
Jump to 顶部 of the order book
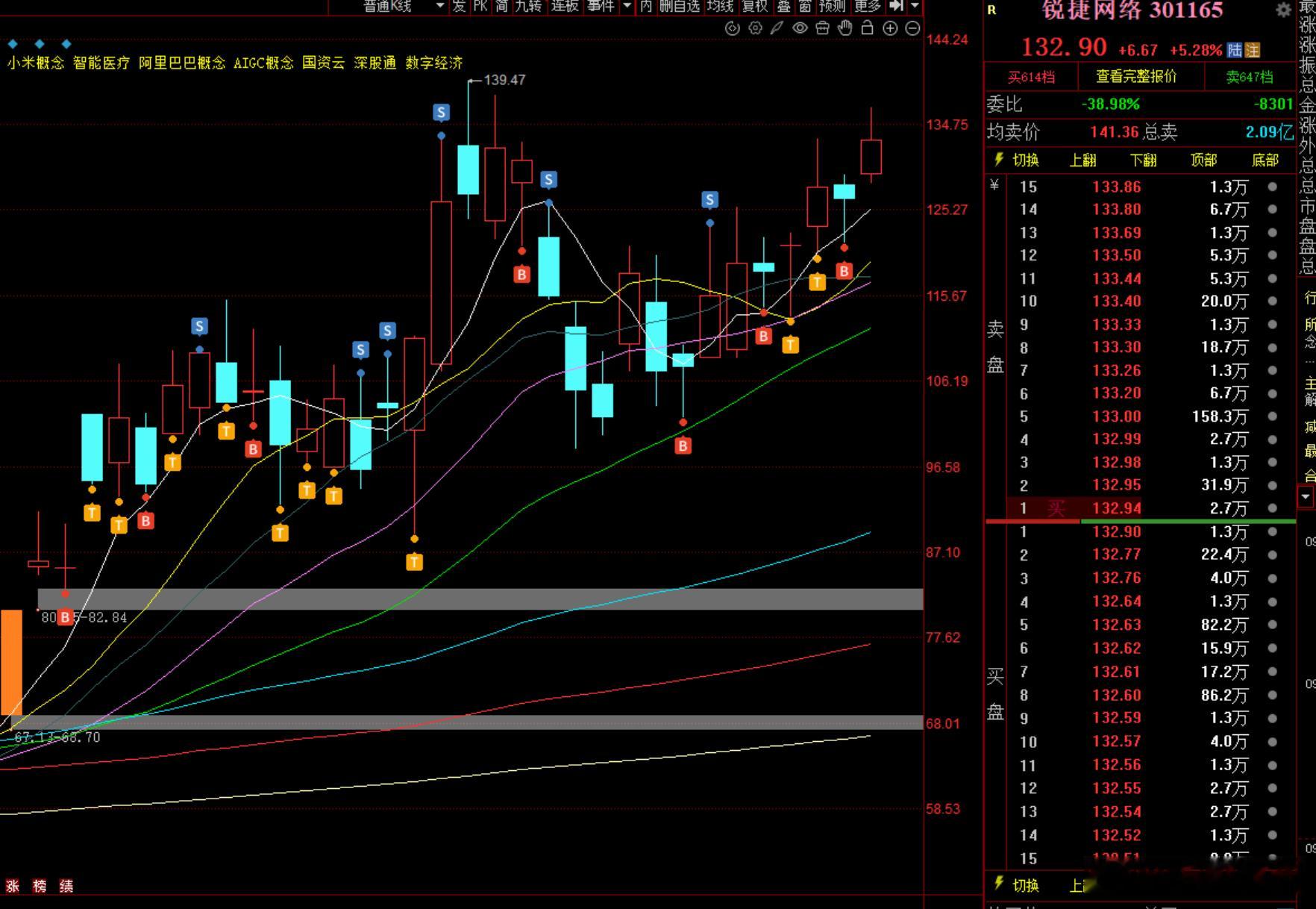coord(1203,160)
